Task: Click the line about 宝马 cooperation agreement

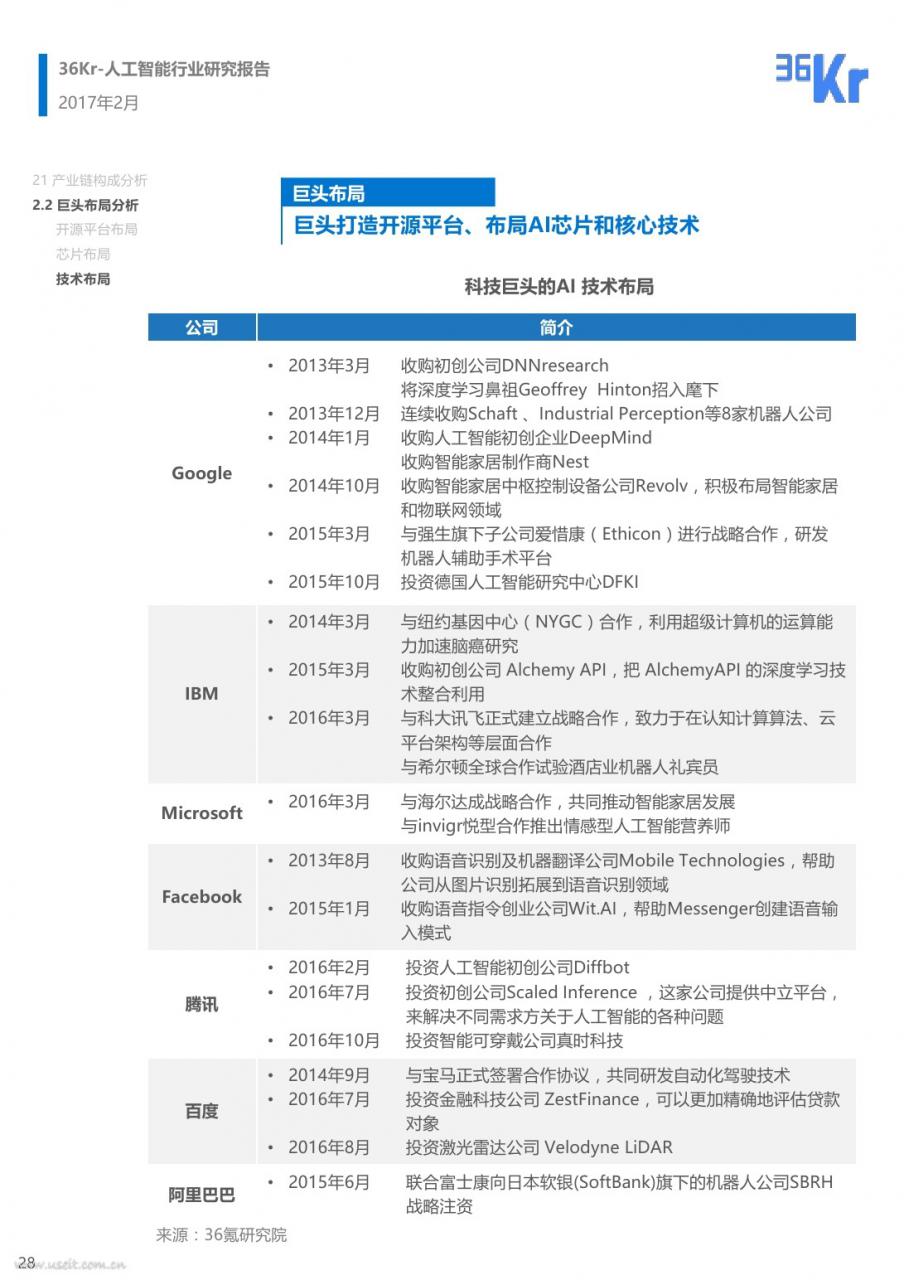Action: (598, 1075)
